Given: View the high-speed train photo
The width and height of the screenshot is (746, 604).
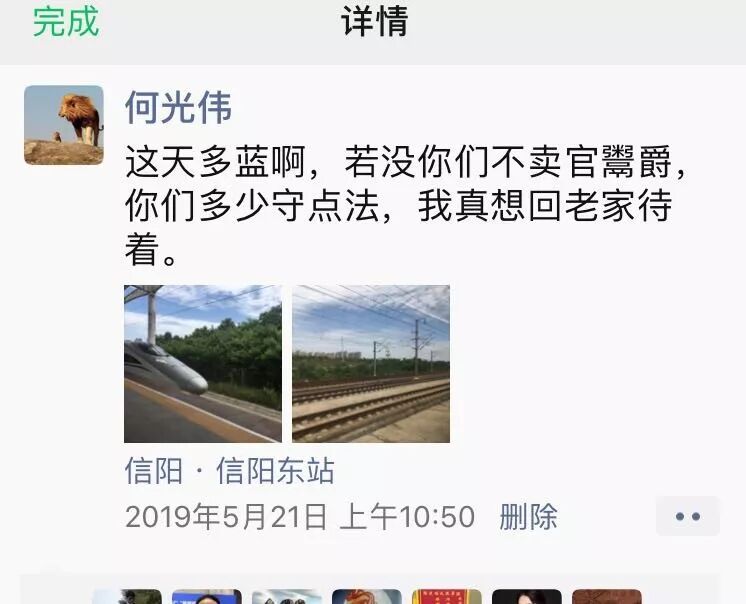Looking at the screenshot, I should (203, 364).
